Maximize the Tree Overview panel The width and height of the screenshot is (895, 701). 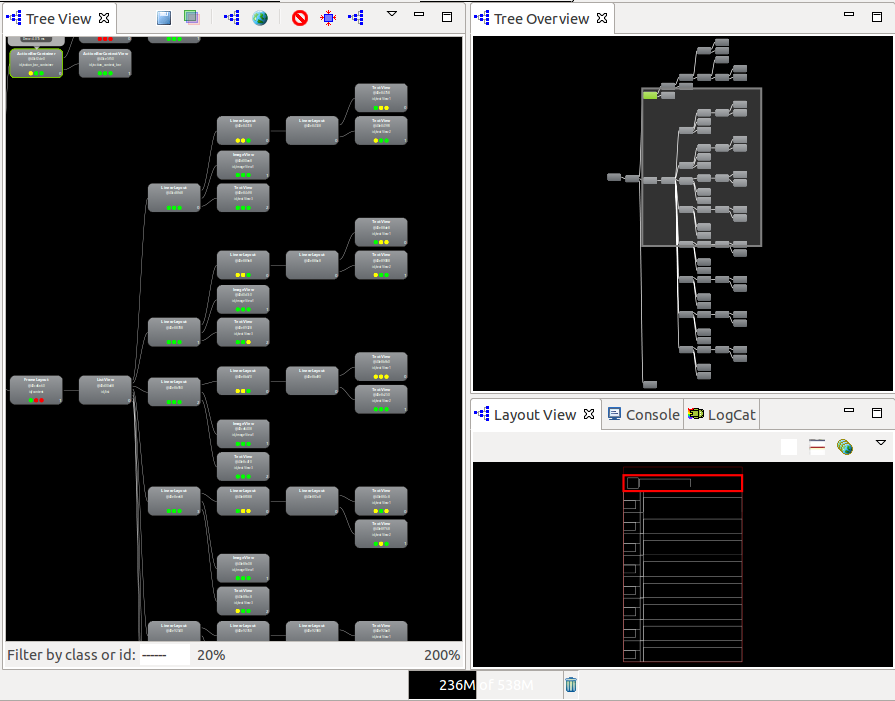[877, 17]
